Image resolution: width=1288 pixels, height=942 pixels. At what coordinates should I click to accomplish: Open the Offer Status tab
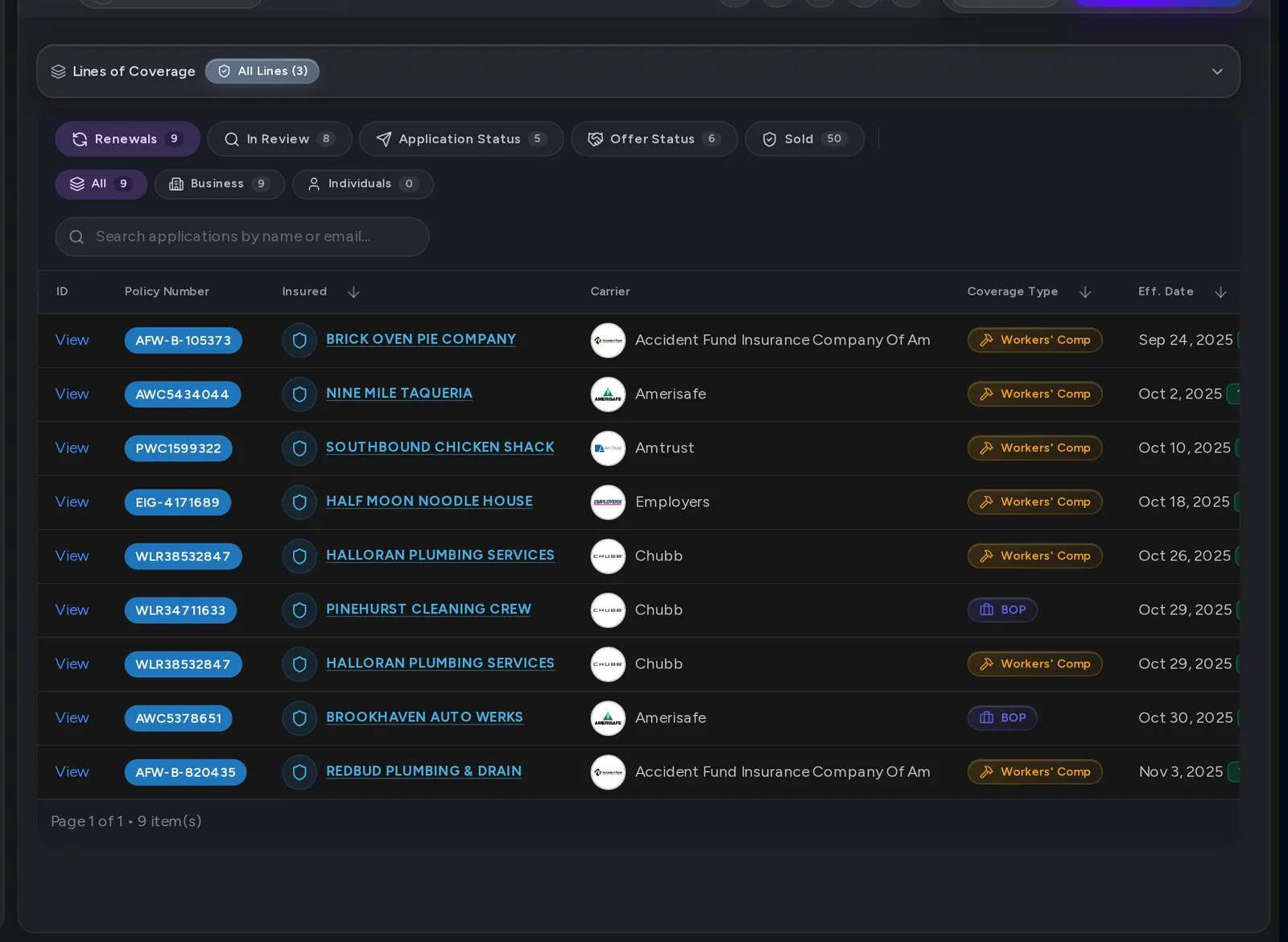pyautogui.click(x=654, y=139)
